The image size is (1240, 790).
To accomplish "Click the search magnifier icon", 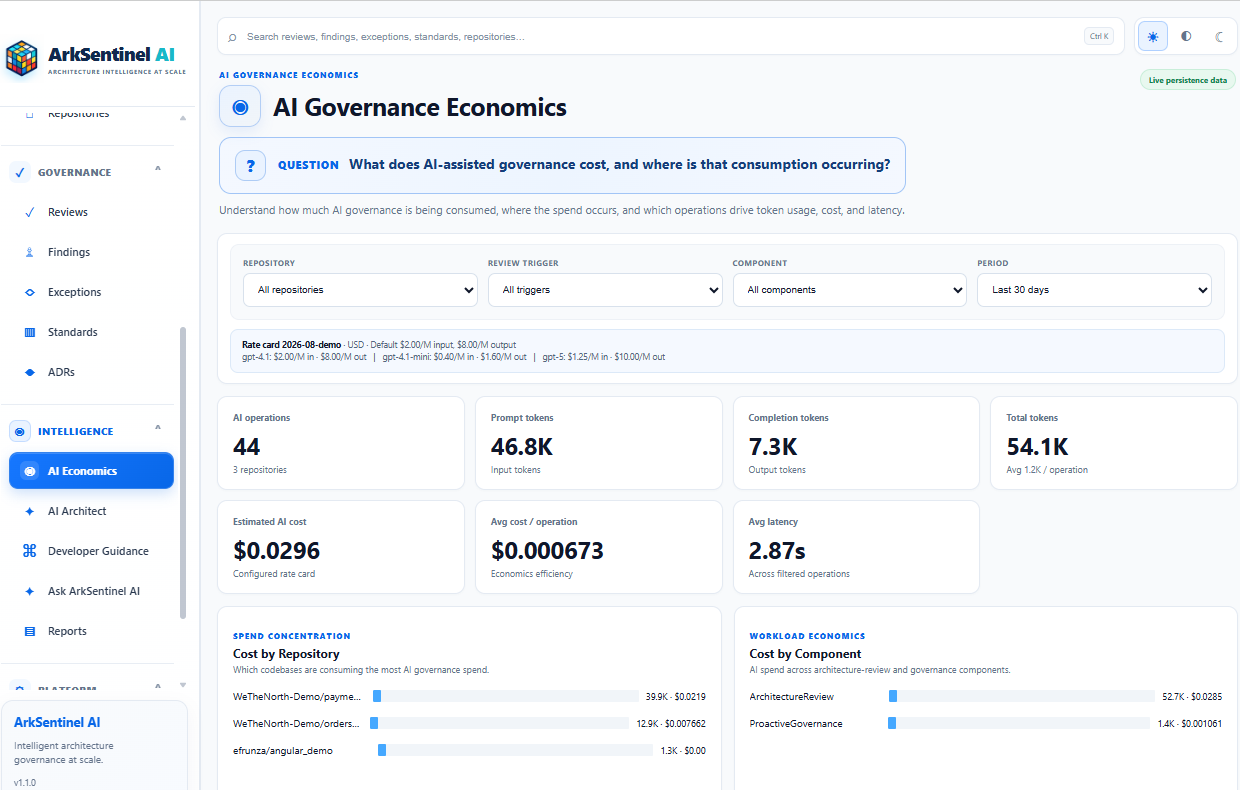I will pos(233,37).
